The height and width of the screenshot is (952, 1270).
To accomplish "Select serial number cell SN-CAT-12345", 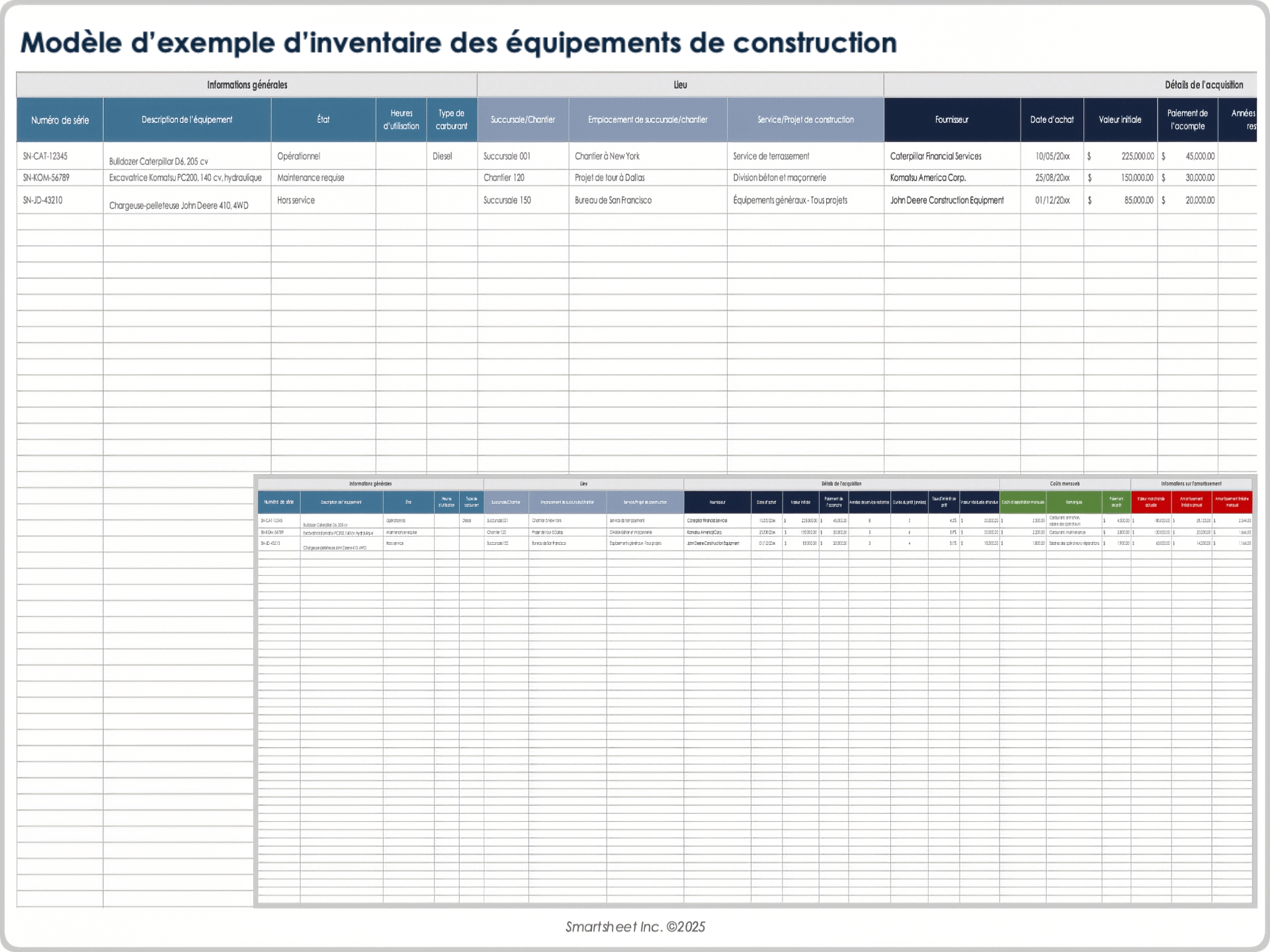I will pyautogui.click(x=60, y=156).
